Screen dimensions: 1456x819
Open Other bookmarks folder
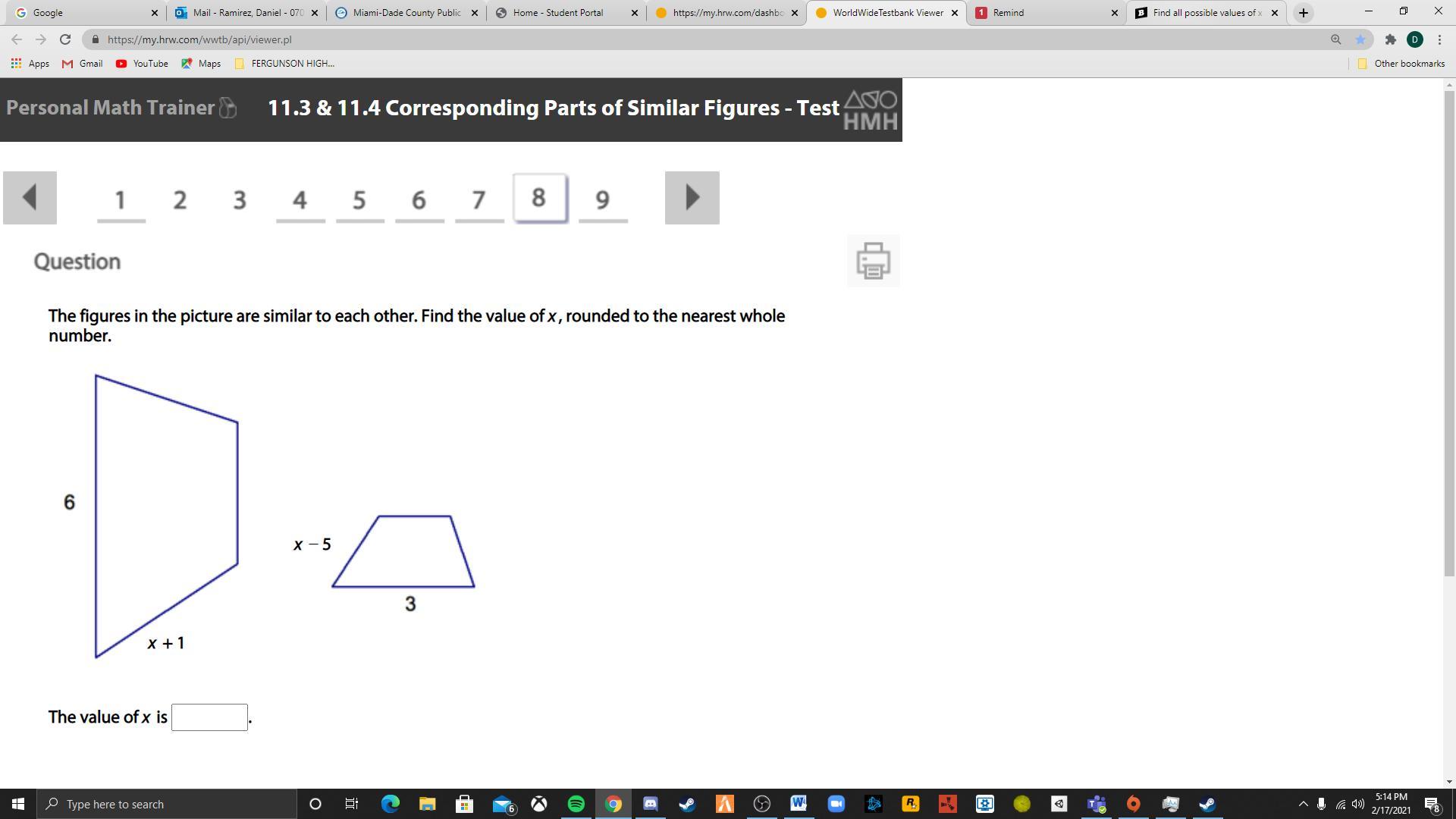pyautogui.click(x=1401, y=64)
